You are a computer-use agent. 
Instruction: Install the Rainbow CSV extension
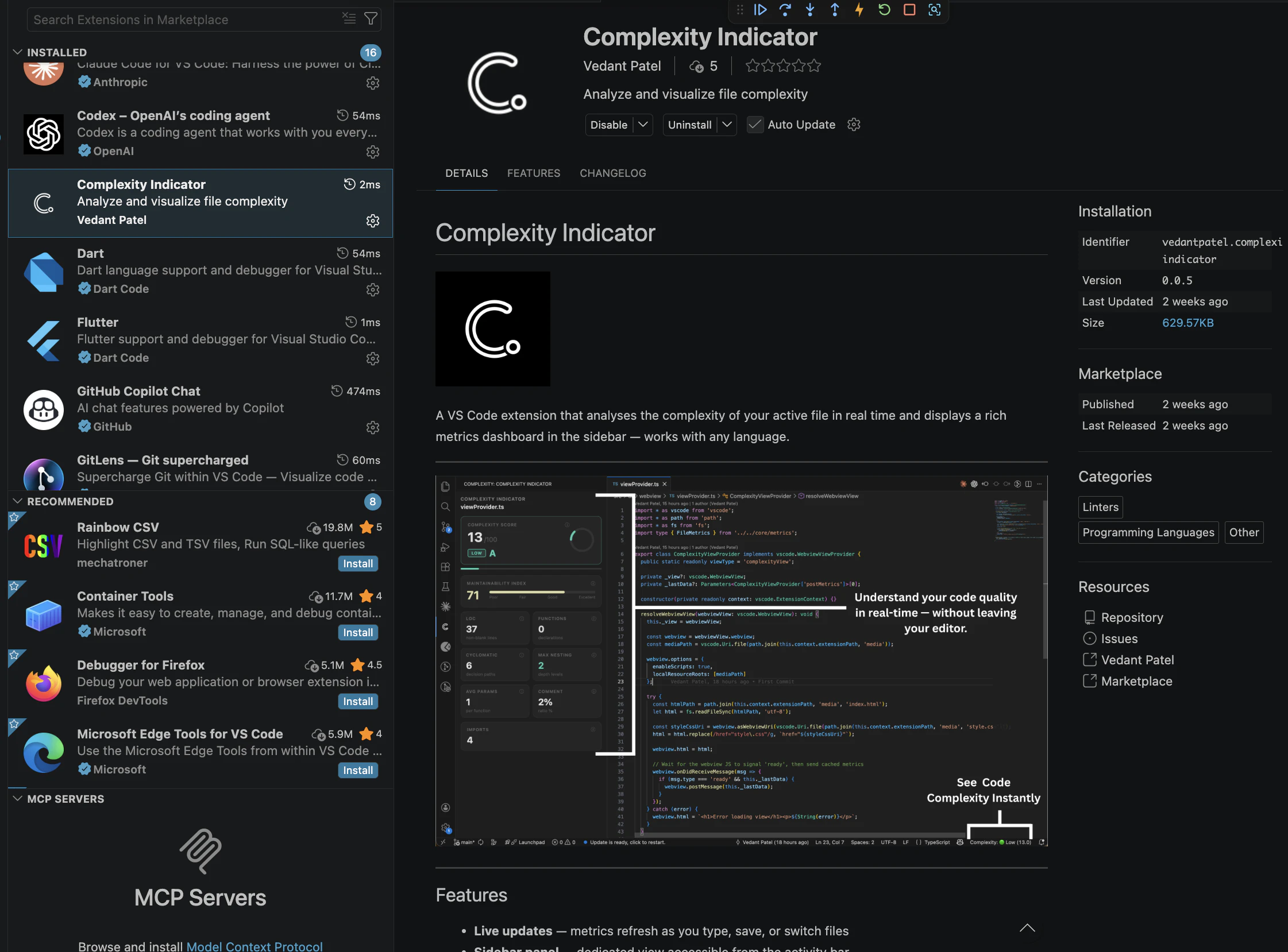coord(357,563)
